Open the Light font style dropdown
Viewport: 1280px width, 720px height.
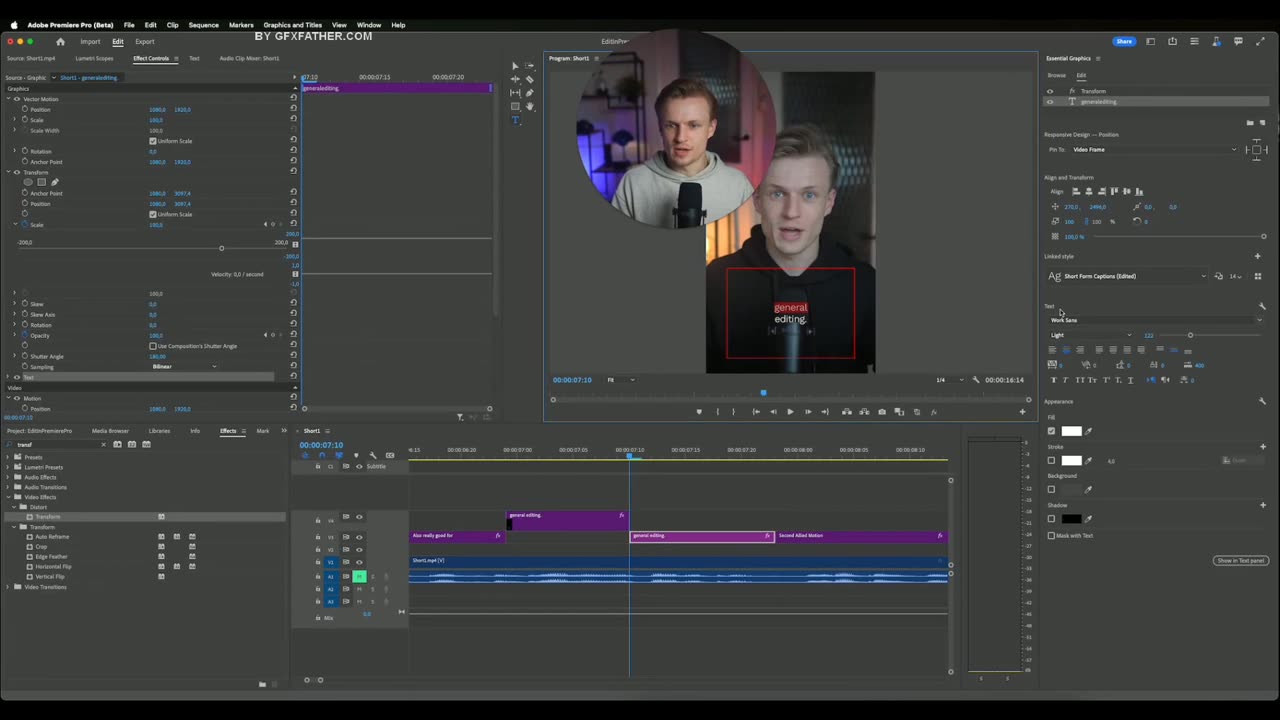tap(1090, 336)
